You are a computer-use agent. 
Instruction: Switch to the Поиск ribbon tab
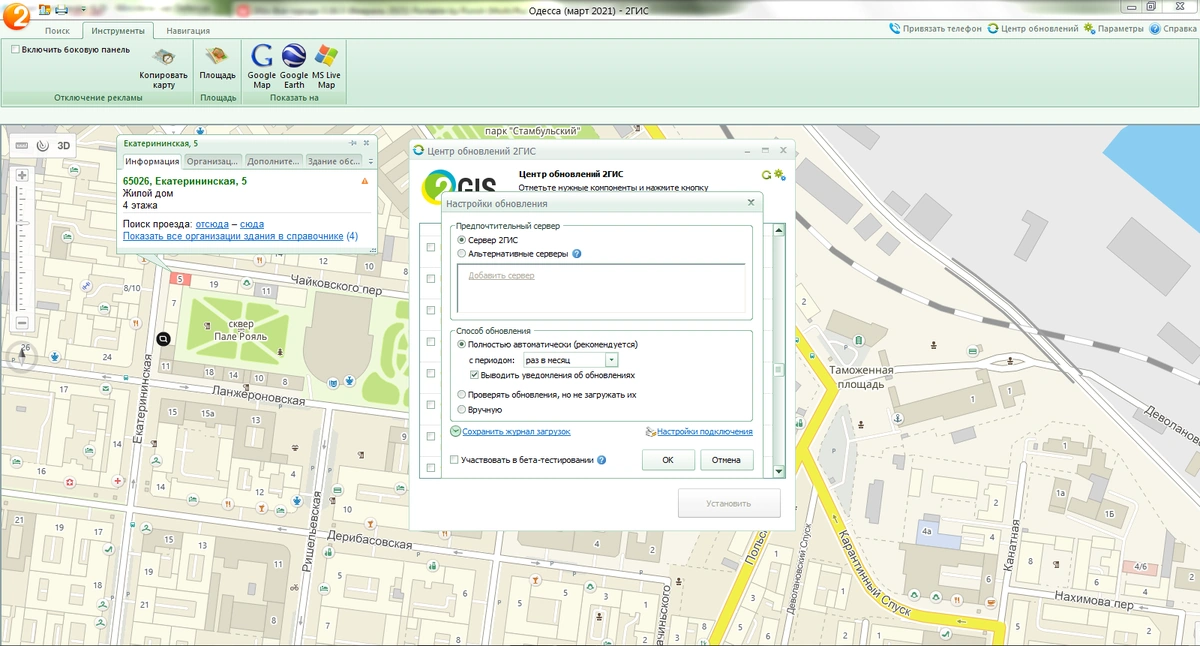[57, 31]
